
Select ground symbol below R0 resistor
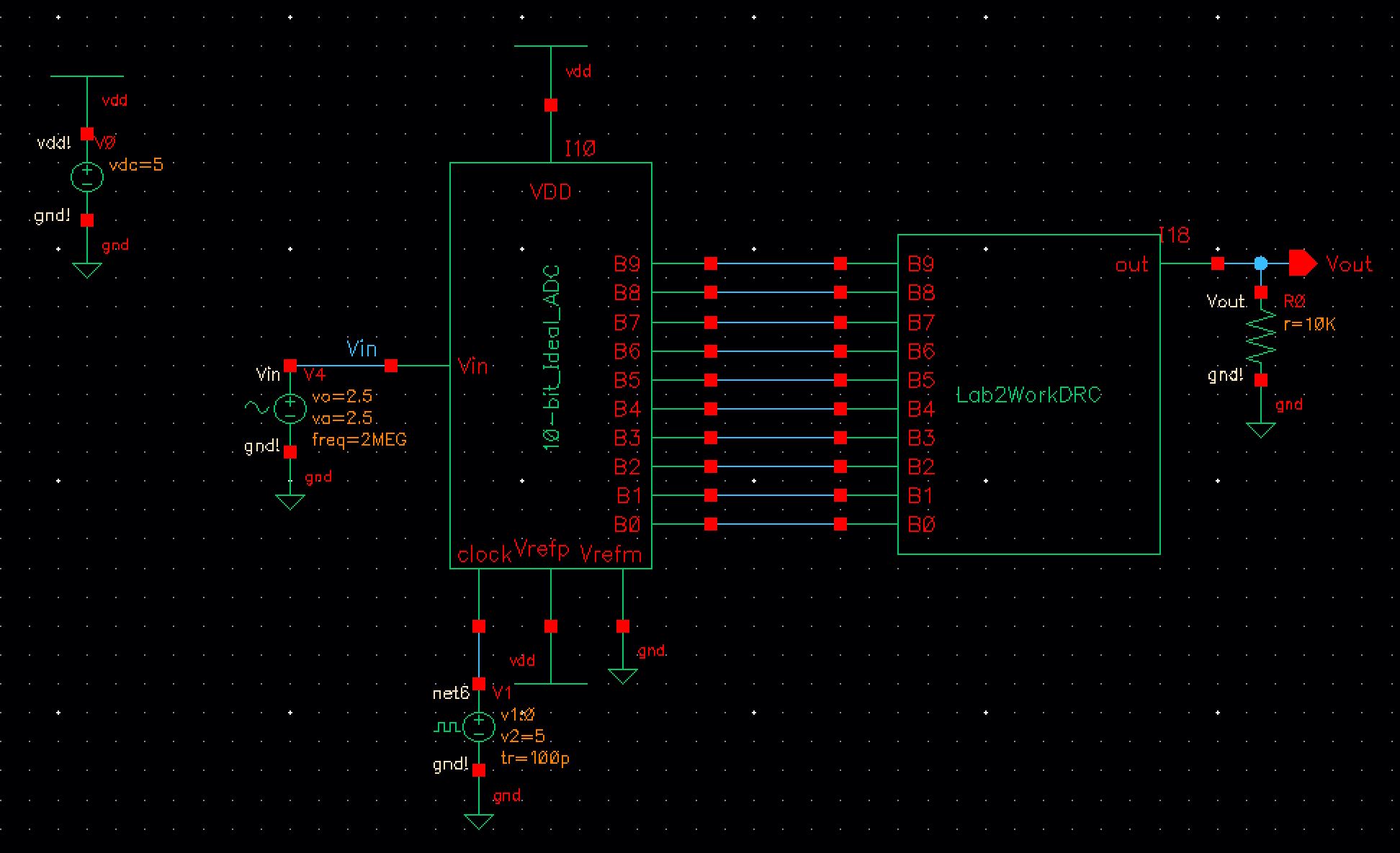[x=1261, y=430]
